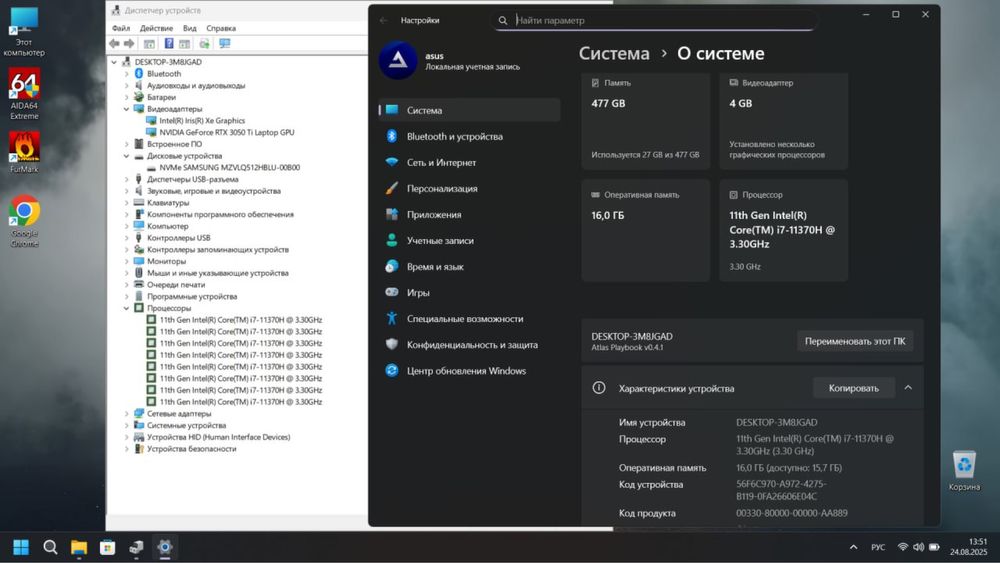Open Microsoft Store from taskbar

[x=107, y=547]
